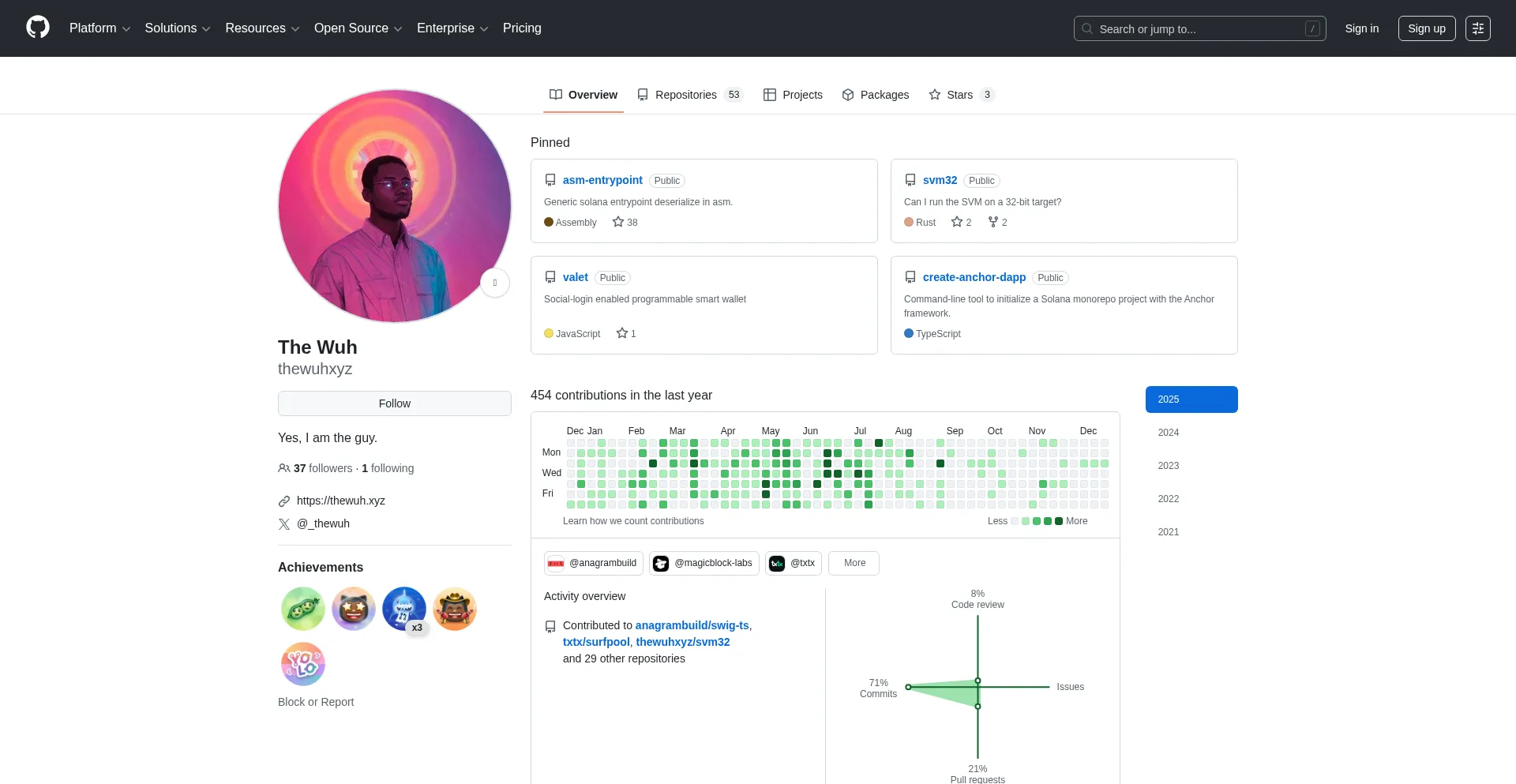This screenshot has width=1516, height=784.
Task: Open the appearance settings icon in header
Action: tap(1477, 28)
